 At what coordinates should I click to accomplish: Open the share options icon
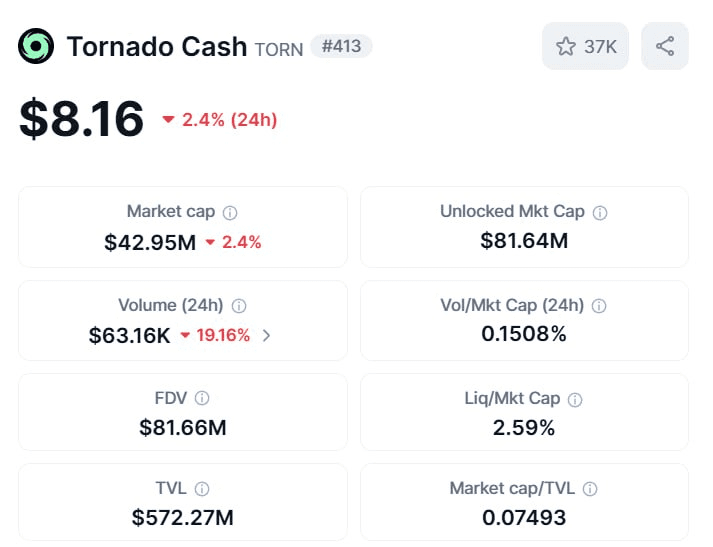point(665,46)
